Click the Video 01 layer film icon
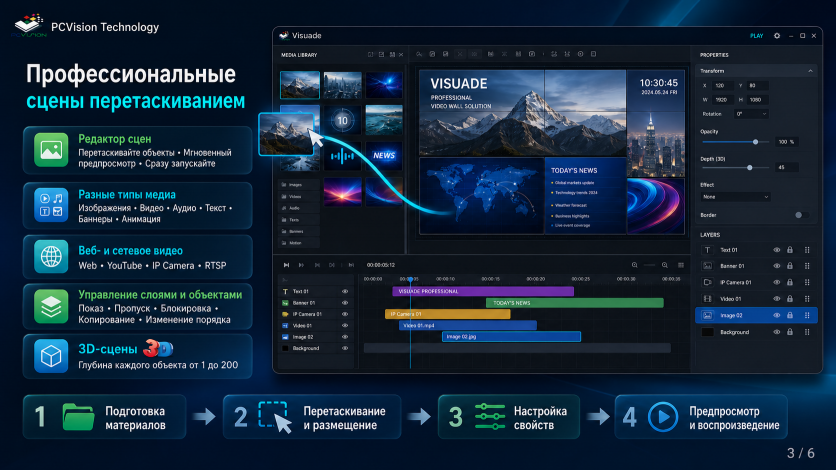 point(708,299)
